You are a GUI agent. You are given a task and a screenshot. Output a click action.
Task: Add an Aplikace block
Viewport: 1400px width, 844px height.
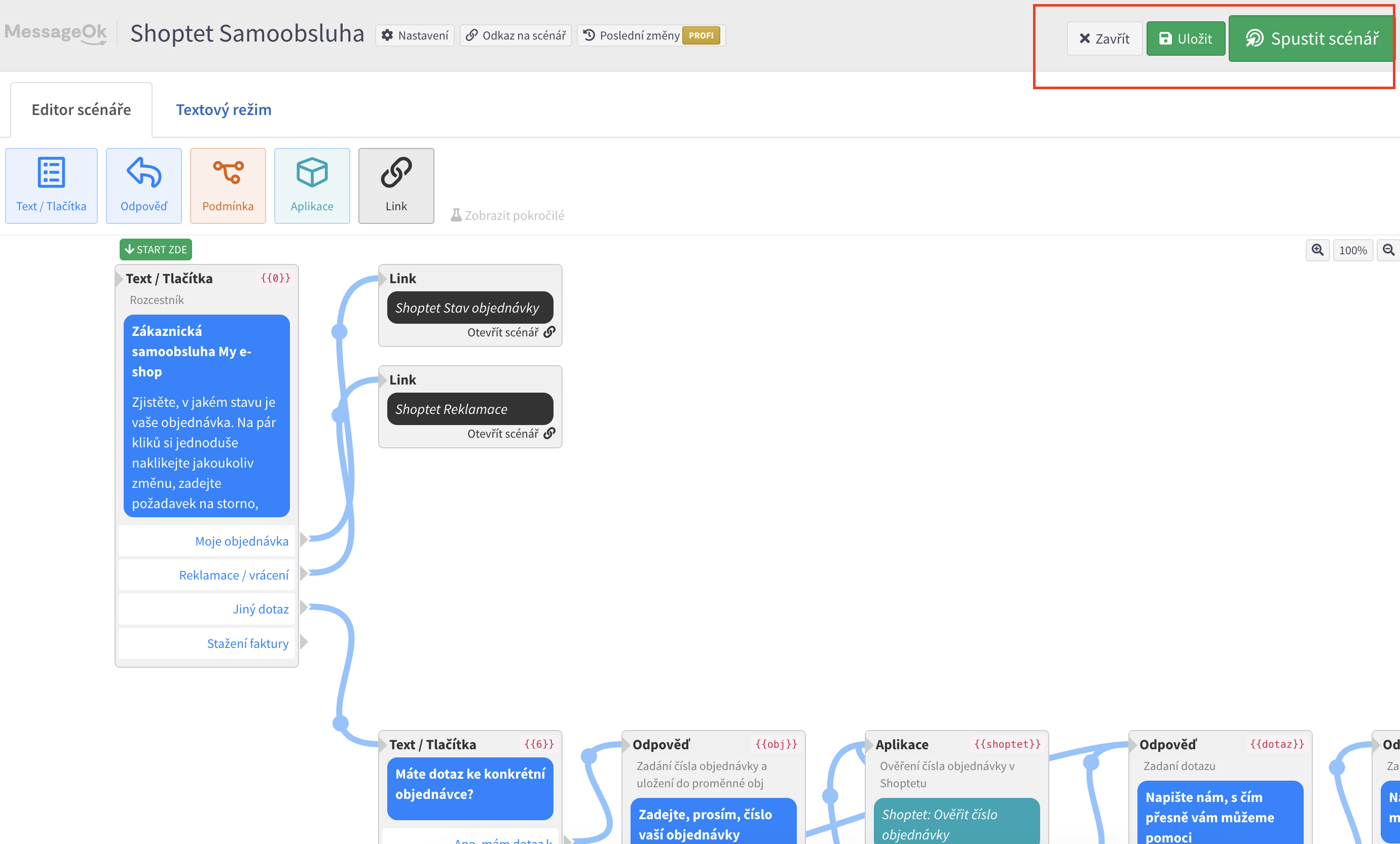[x=312, y=186]
